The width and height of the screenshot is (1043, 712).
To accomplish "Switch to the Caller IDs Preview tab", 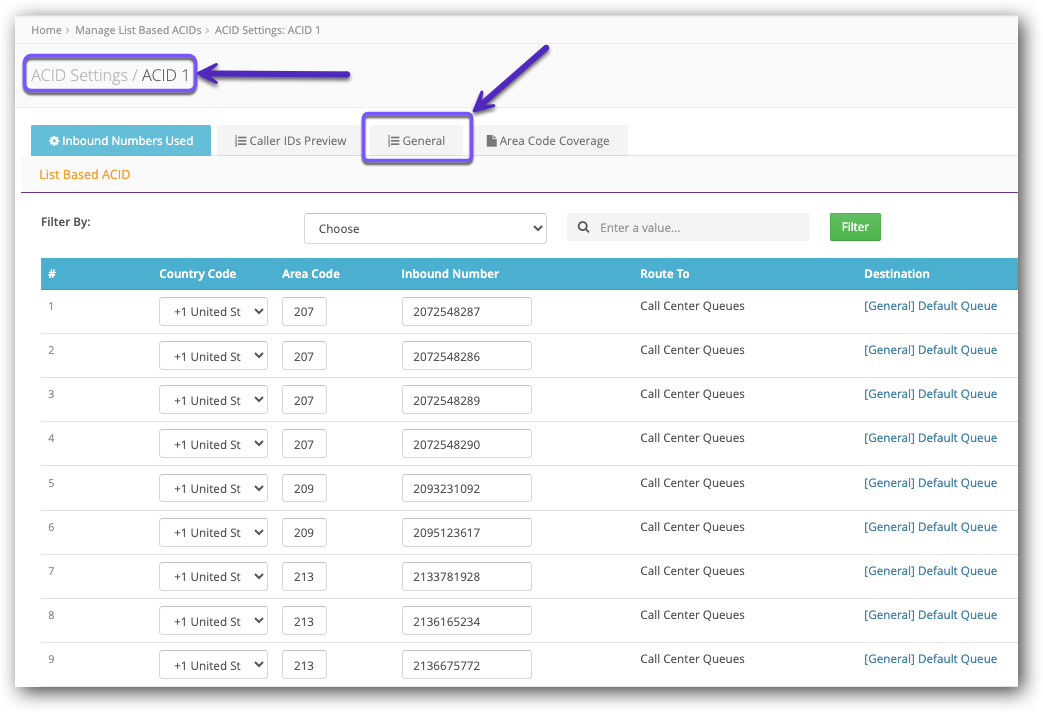I will [x=290, y=141].
